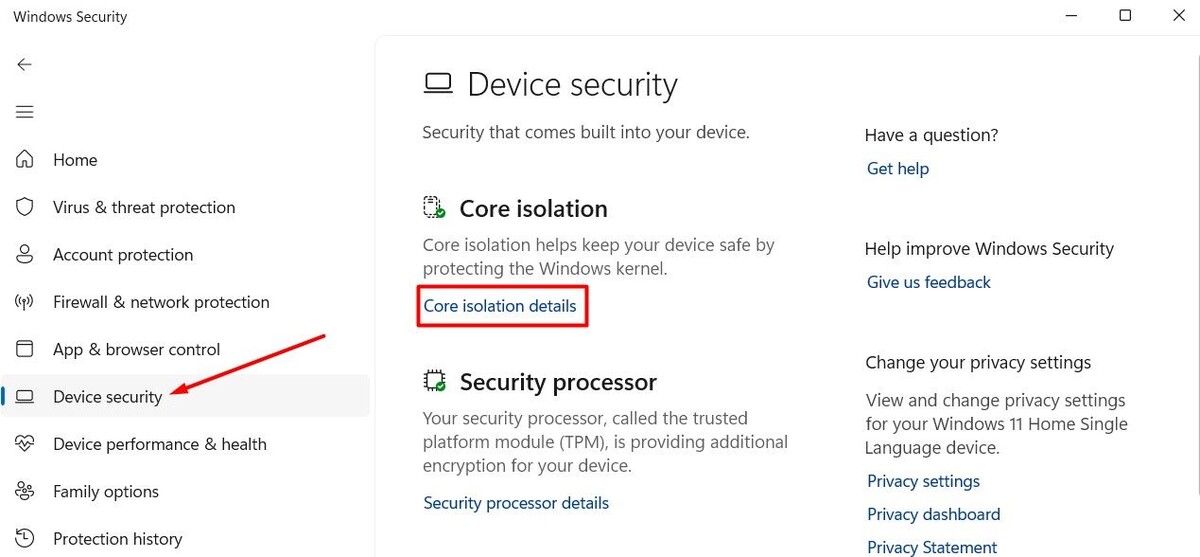Click Give us feedback link
Screen dimensions: 1200x557
click(928, 282)
